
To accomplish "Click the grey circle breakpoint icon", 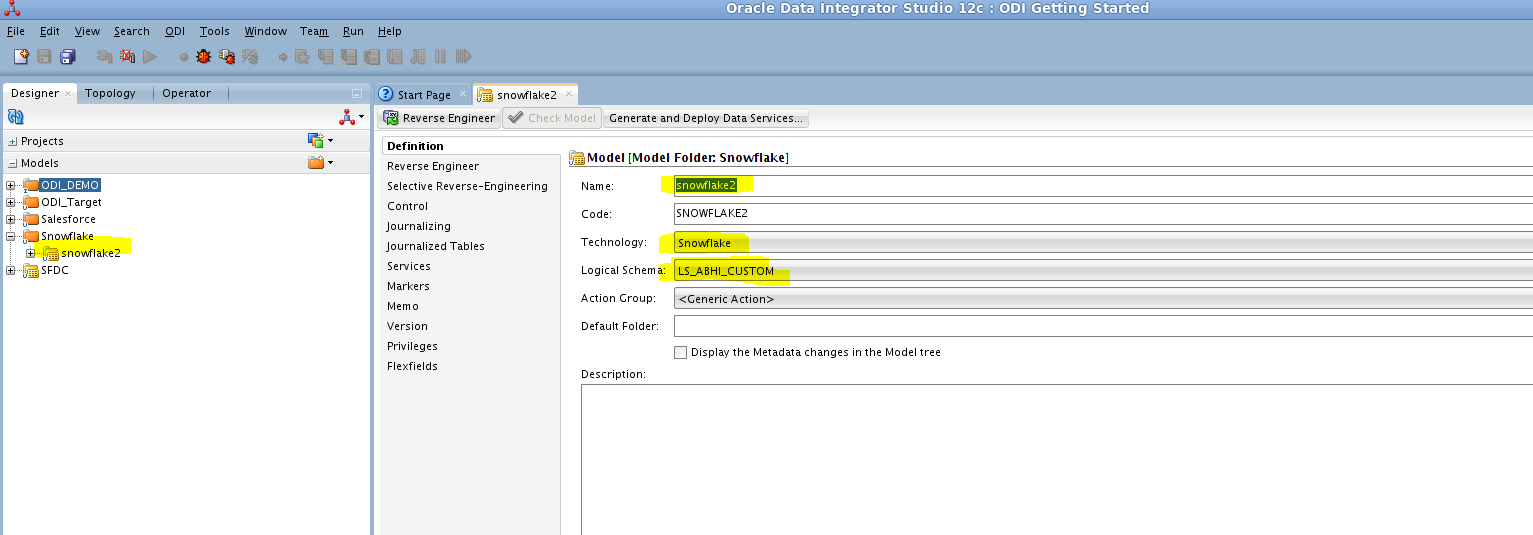I will coord(184,57).
